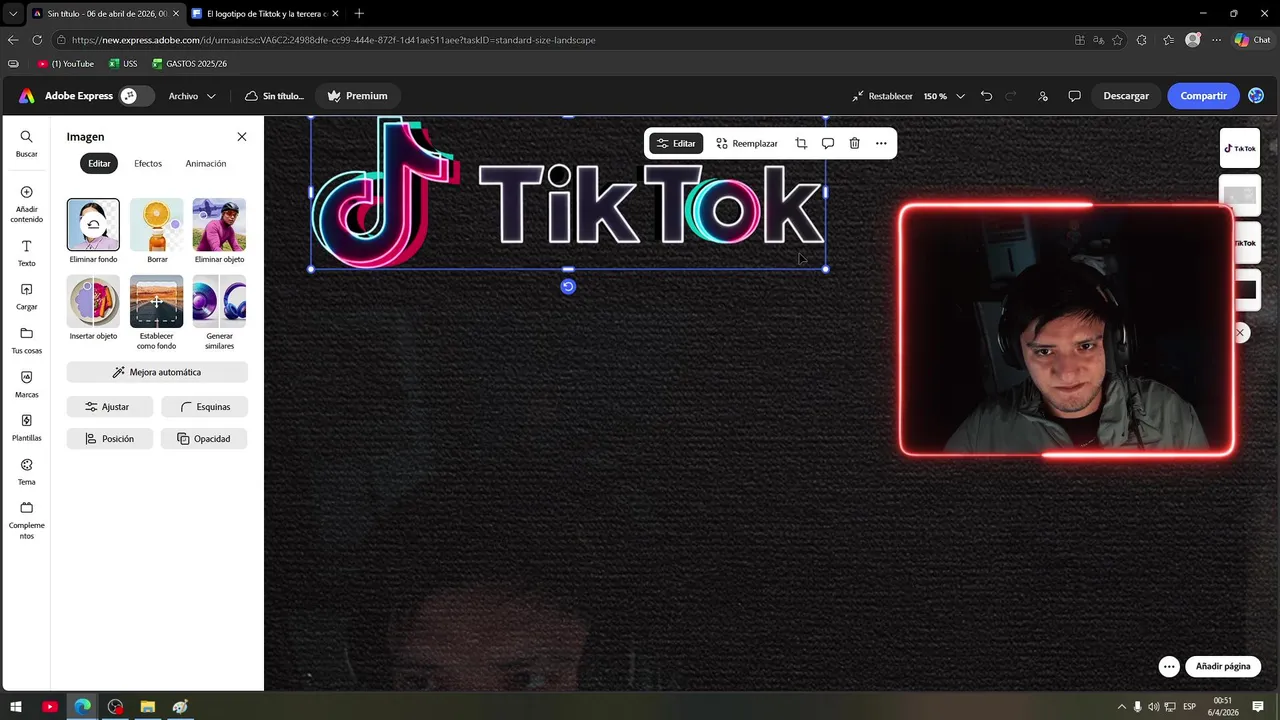
Task: Switch to the Editar tab in Imagen panel
Action: [x=99, y=163]
